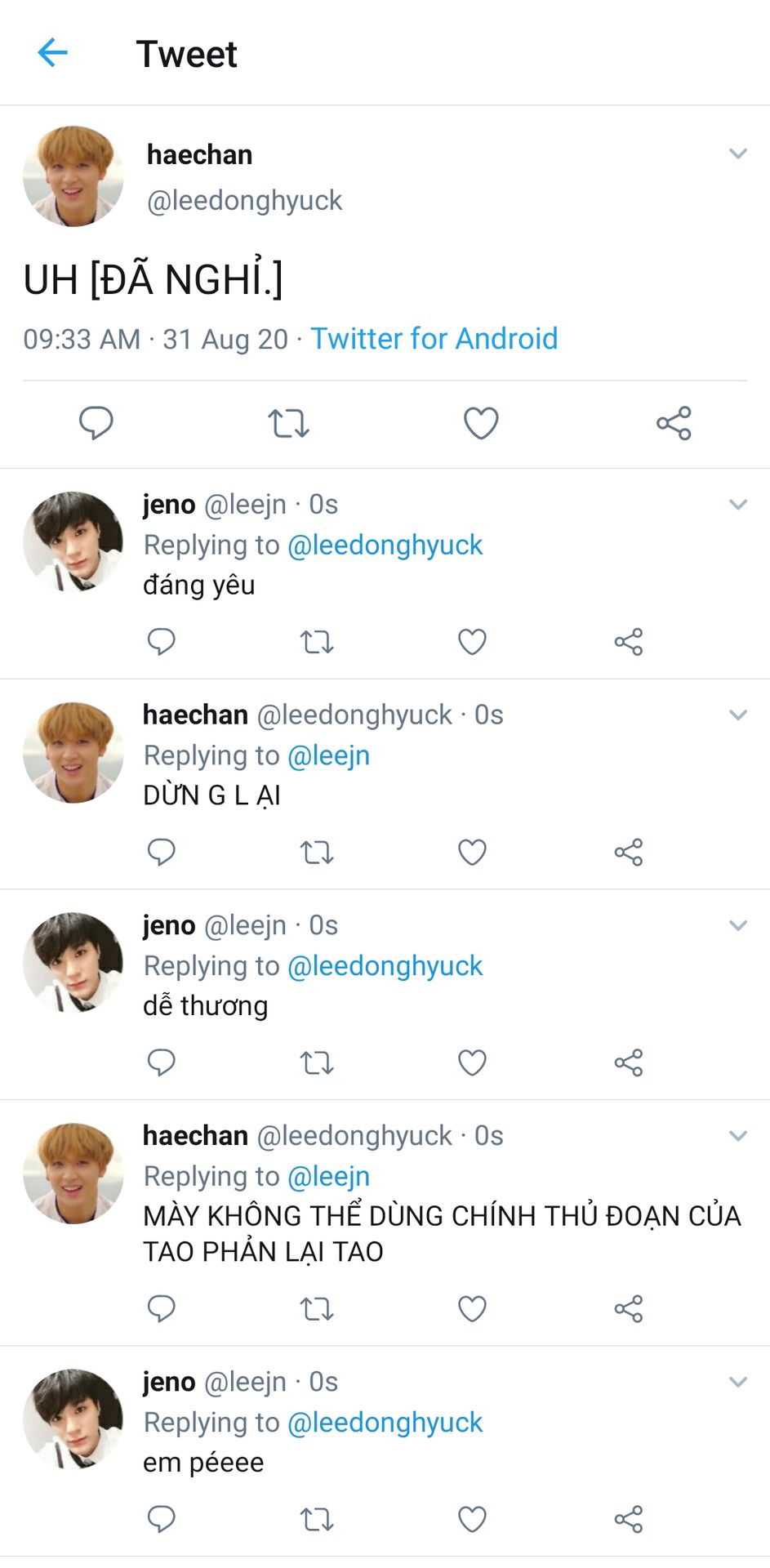Share the main haechan tweet

pyautogui.click(x=674, y=423)
